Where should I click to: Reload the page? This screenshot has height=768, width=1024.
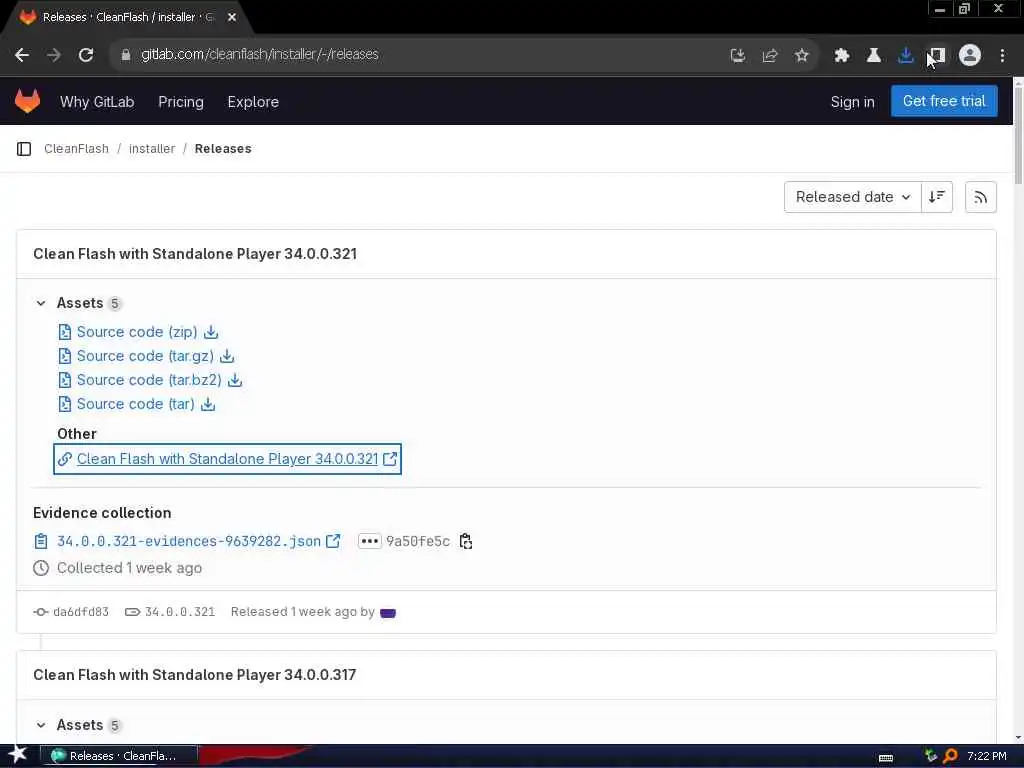pyautogui.click(x=86, y=55)
